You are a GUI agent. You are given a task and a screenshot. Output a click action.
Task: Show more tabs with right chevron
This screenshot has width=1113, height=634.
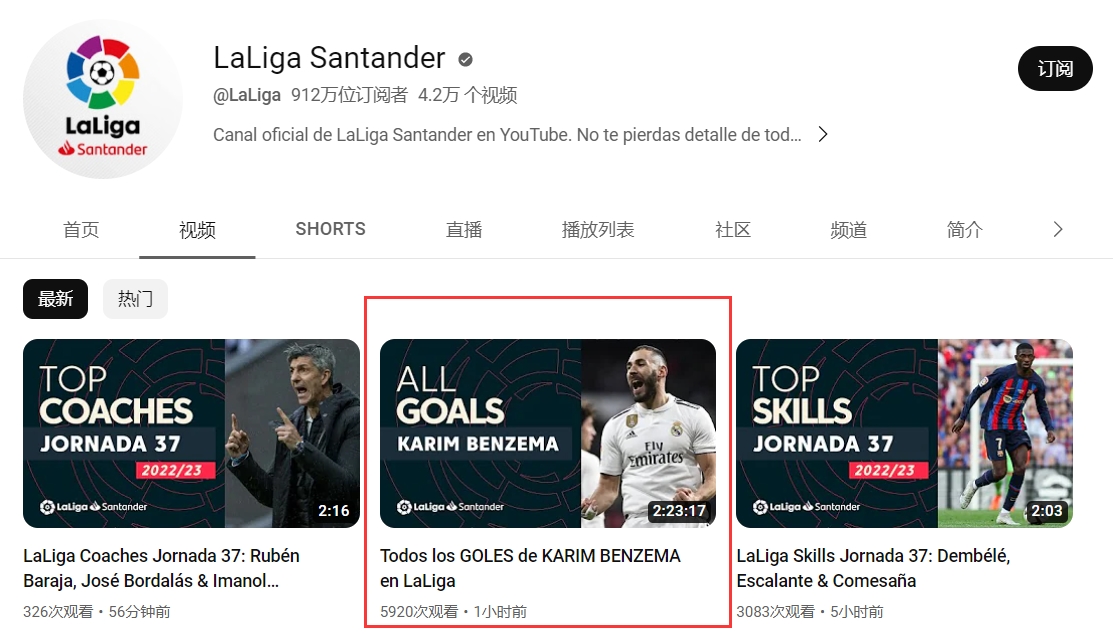click(1058, 229)
